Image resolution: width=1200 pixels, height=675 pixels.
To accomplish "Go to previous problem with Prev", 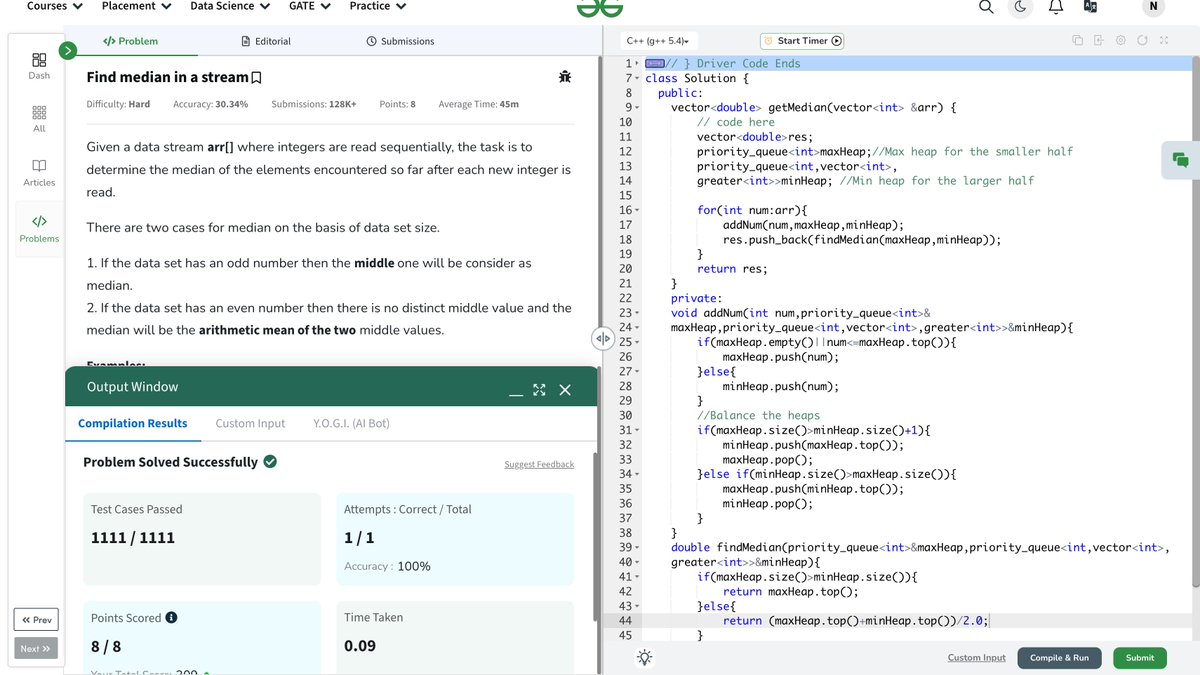I will (37, 620).
